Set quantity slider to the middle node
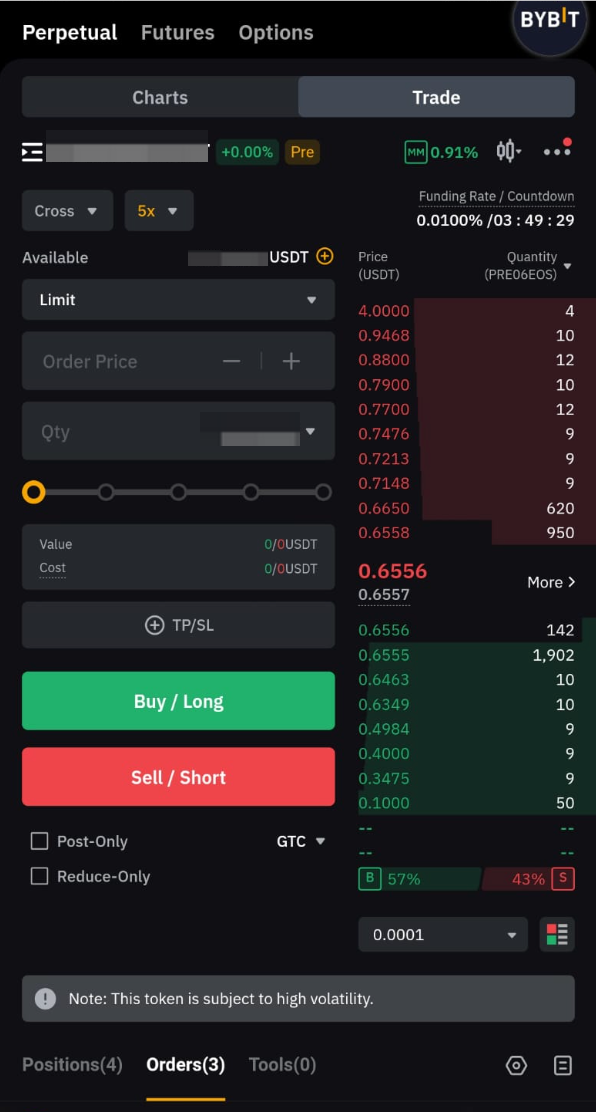Image resolution: width=596 pixels, height=1112 pixels. (178, 492)
